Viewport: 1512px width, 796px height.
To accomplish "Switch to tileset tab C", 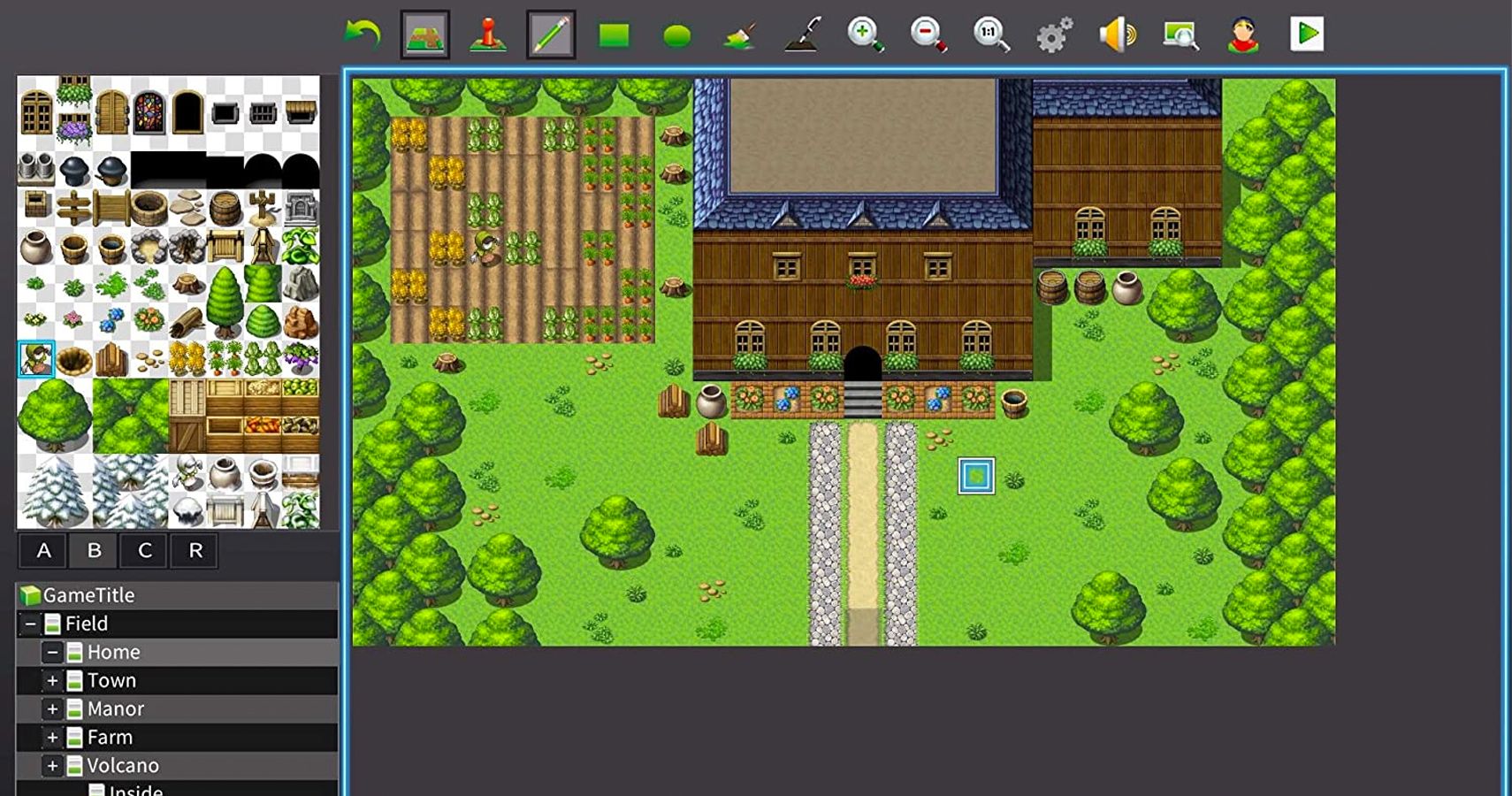I will (145, 551).
